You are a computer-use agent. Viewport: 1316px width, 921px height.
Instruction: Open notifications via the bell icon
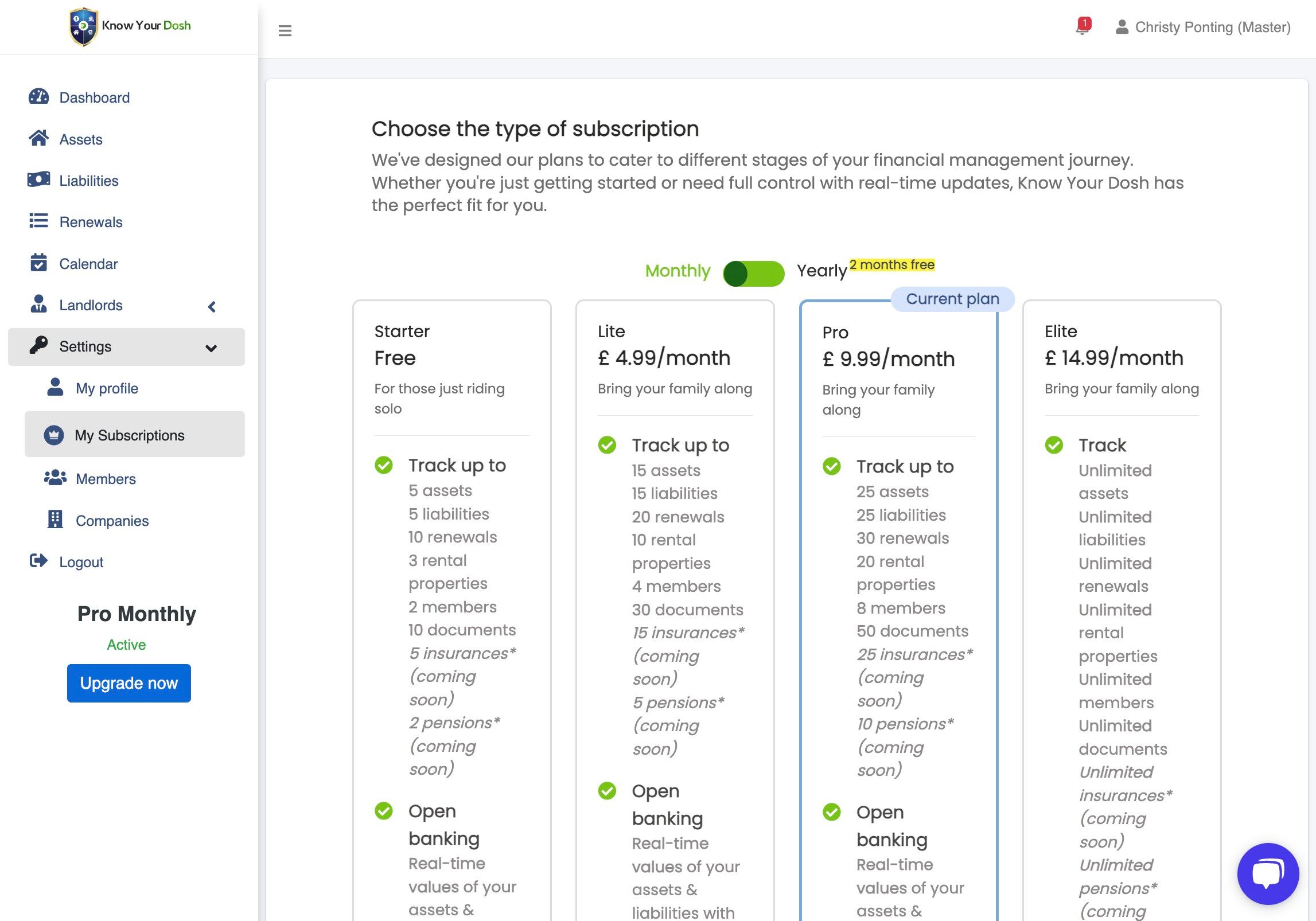coord(1082,27)
